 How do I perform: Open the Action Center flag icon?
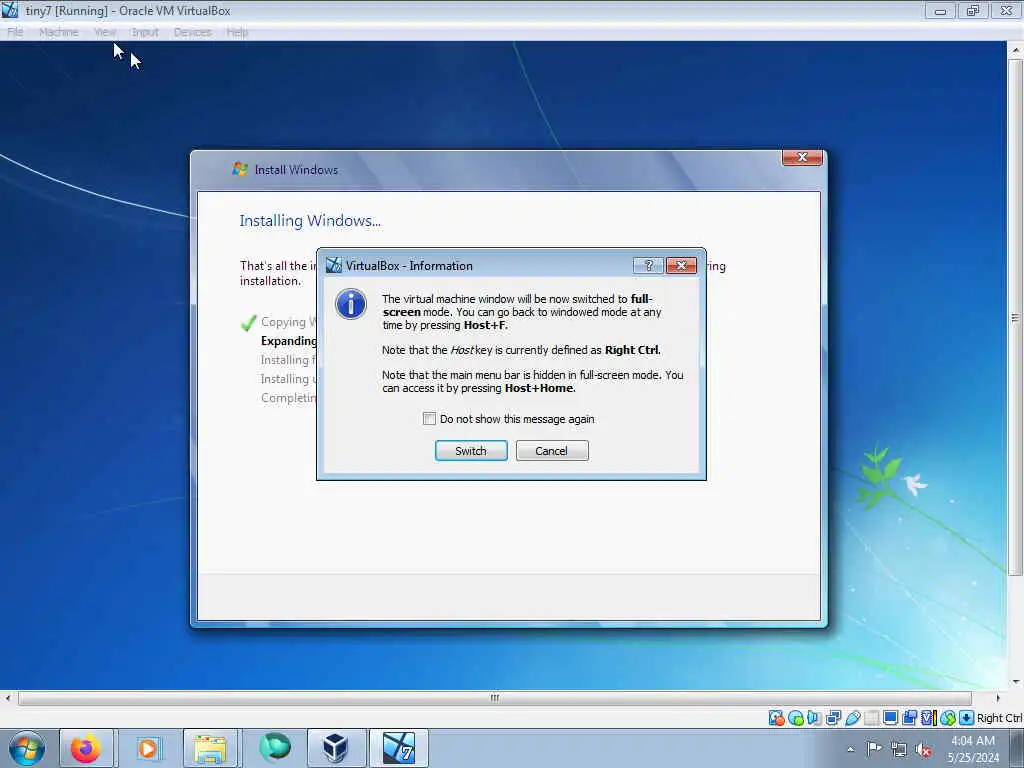coord(874,749)
